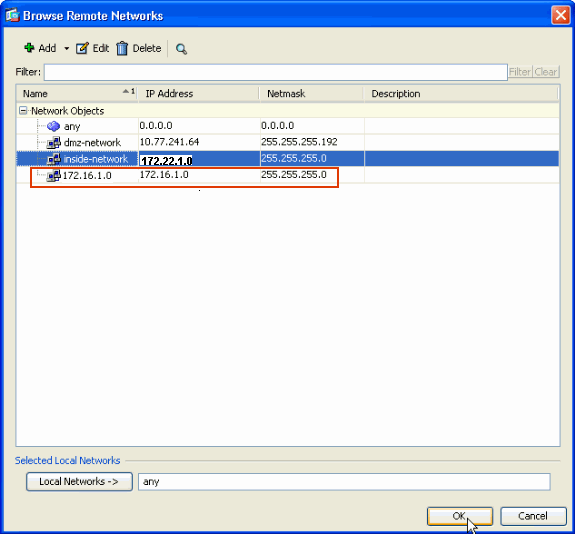
Task: Click the 0.0.0.0 IP address cell of 'any'
Action: (156, 126)
